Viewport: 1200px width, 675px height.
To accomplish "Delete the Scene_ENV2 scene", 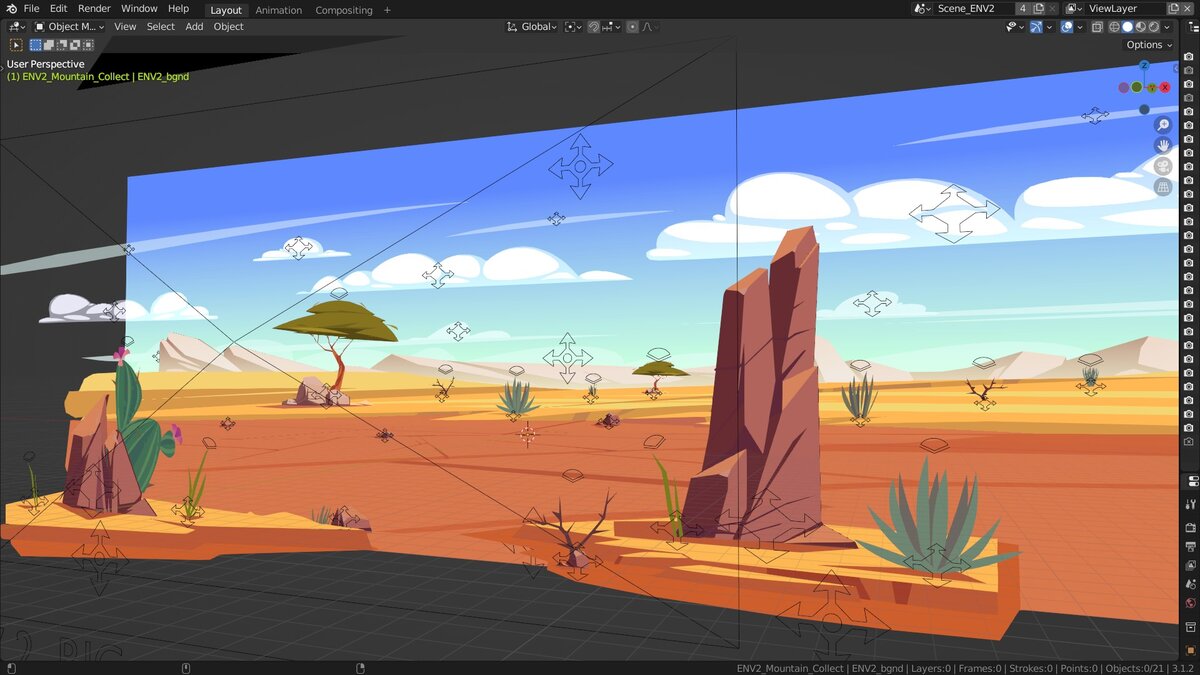I will coord(1054,9).
